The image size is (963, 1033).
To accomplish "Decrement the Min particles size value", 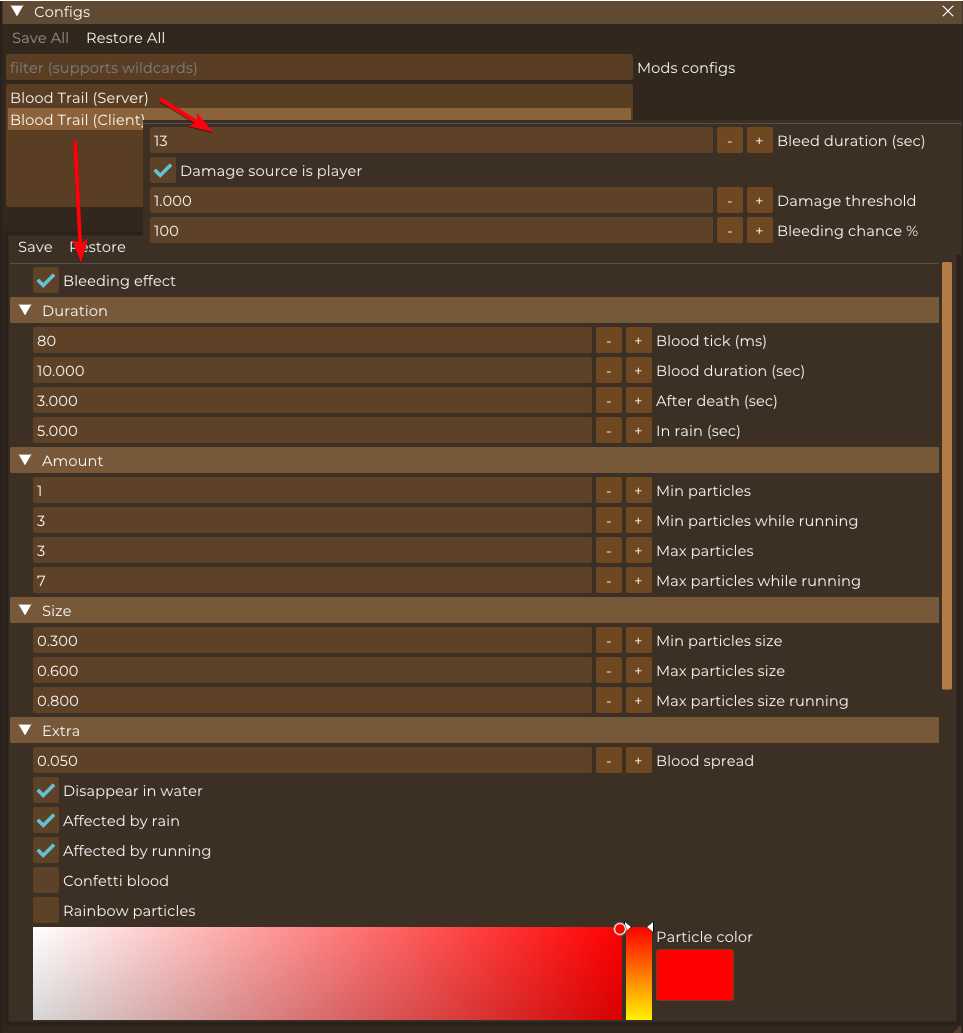I will coord(608,641).
